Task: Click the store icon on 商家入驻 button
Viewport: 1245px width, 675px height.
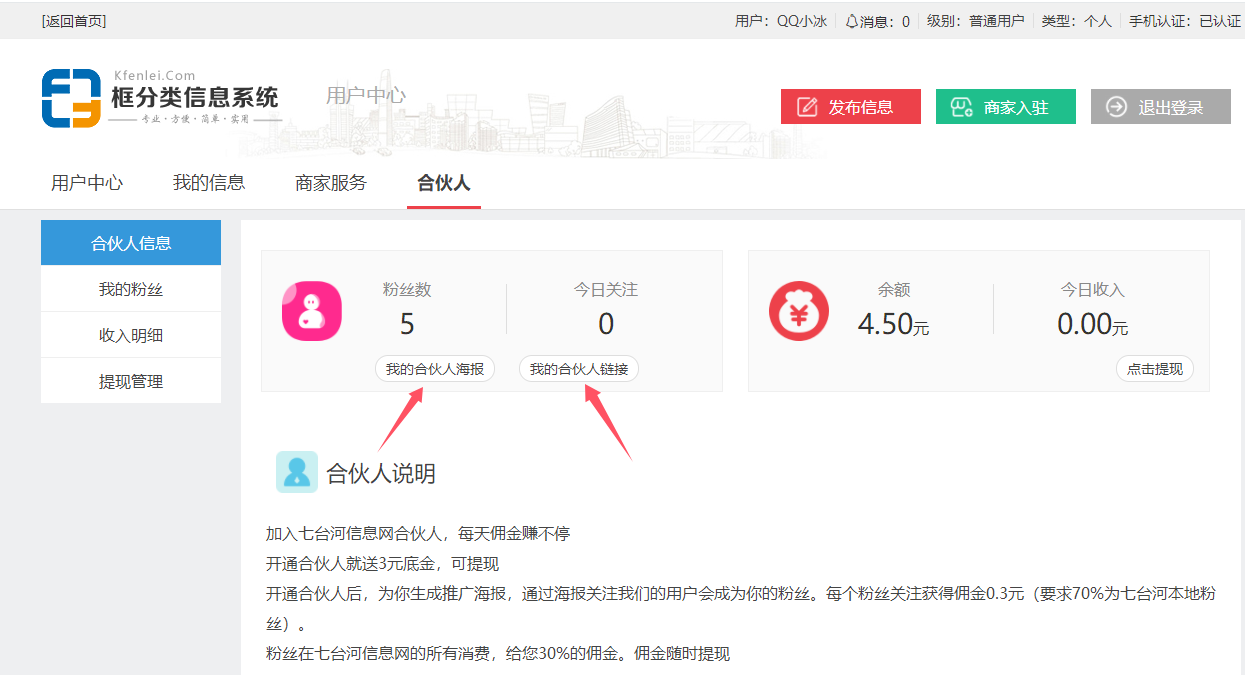Action: 961,107
